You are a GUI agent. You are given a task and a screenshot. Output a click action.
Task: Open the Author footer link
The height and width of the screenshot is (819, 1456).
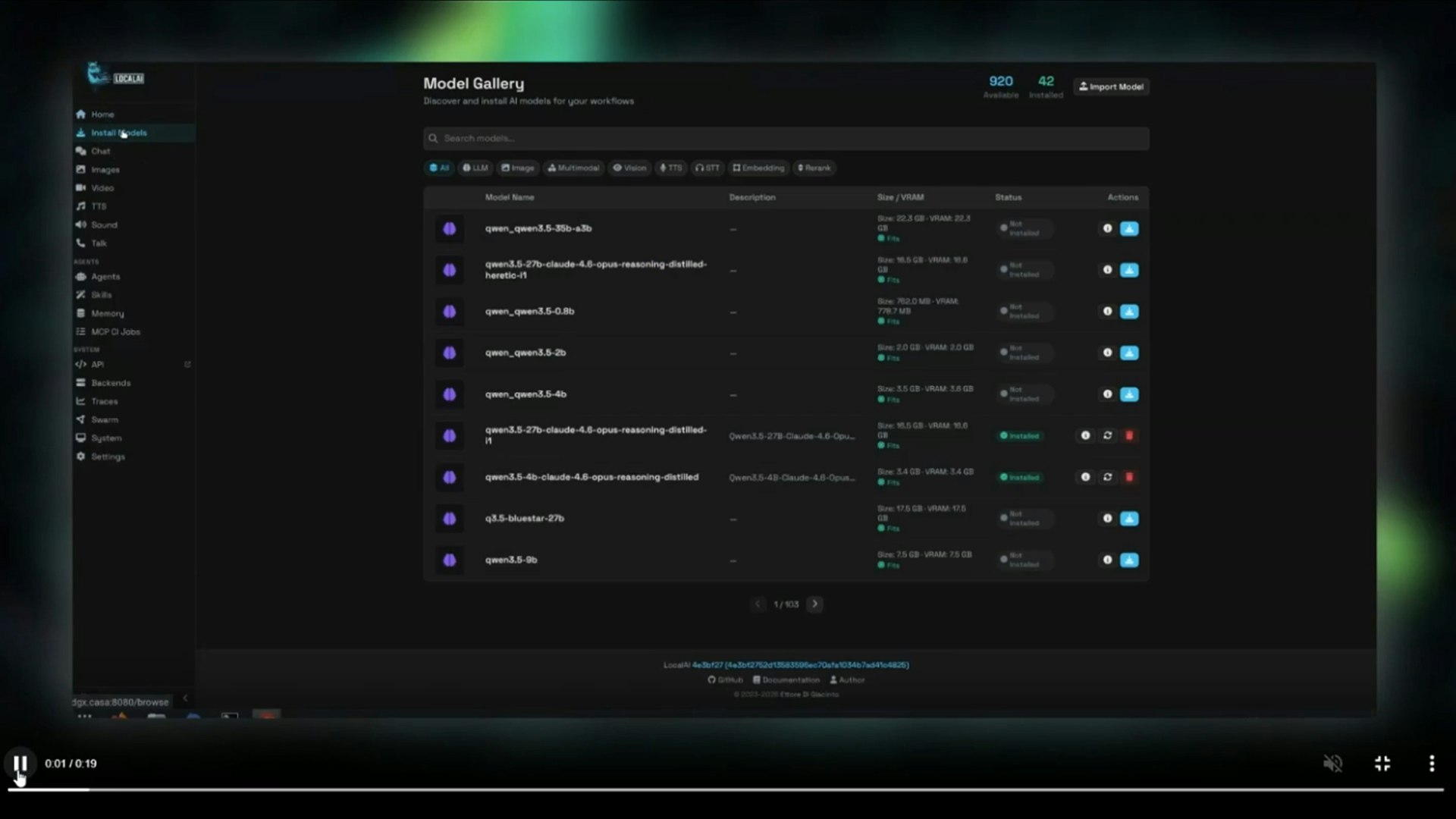click(x=847, y=680)
